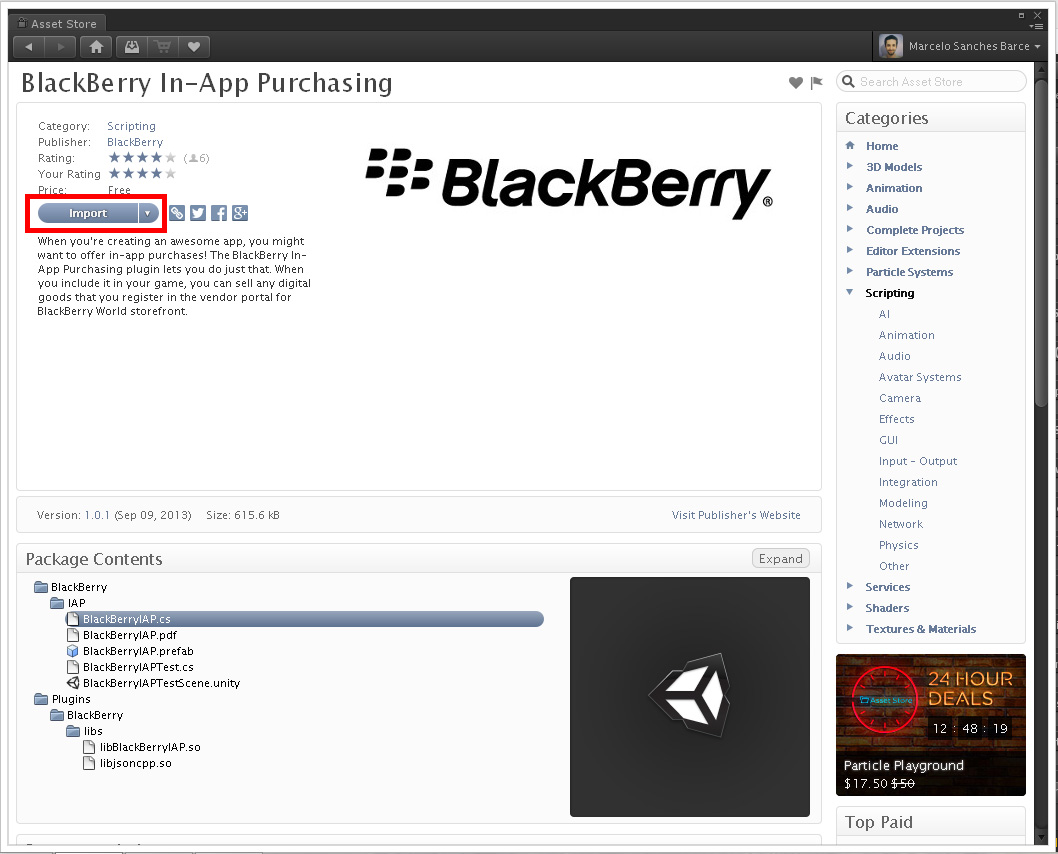Image resolution: width=1058 pixels, height=854 pixels.
Task: Click the Unity icon of BlackBerryIAPTestScene.unity
Action: click(73, 683)
